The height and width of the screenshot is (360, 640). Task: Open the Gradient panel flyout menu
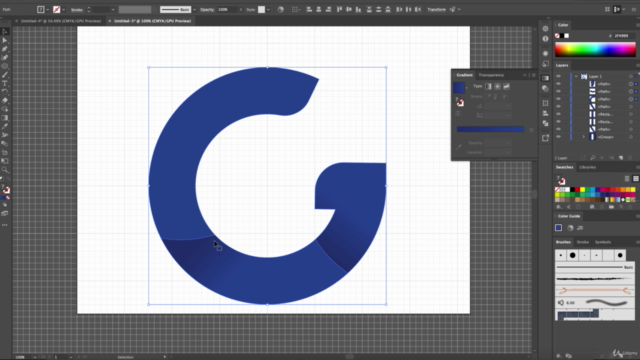[533, 75]
